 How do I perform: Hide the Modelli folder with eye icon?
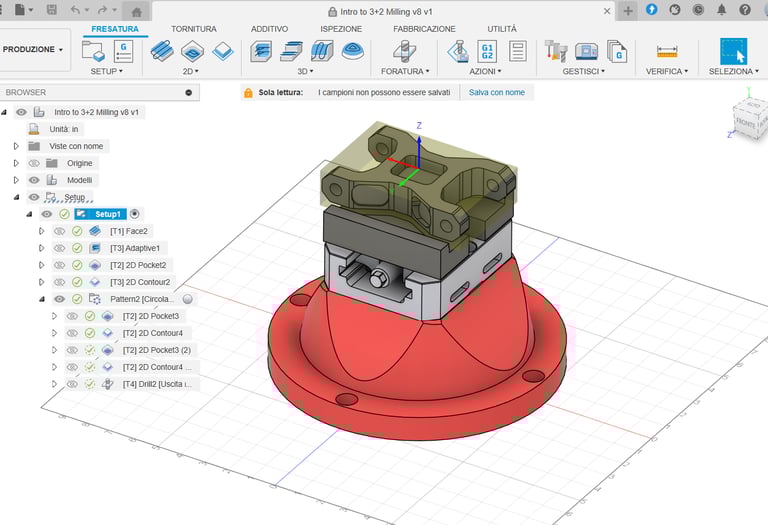[35, 180]
